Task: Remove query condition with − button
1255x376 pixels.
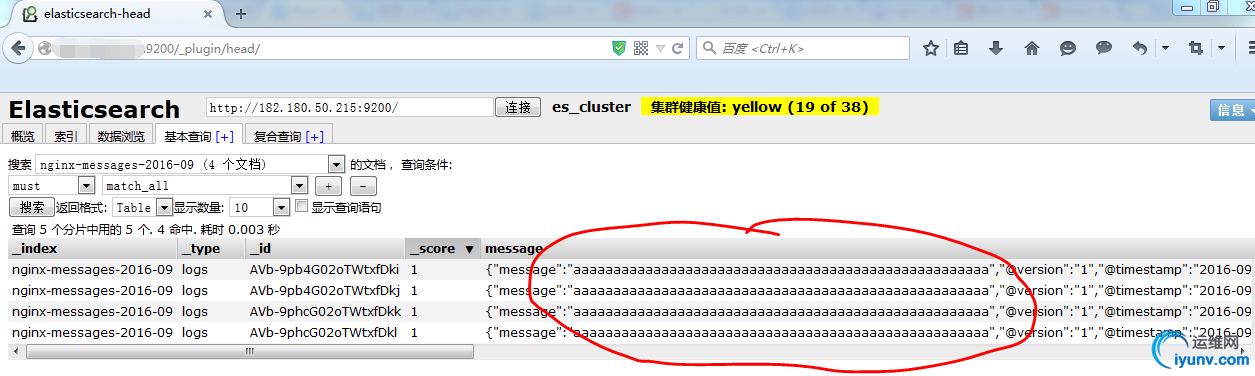Action: 363,186
